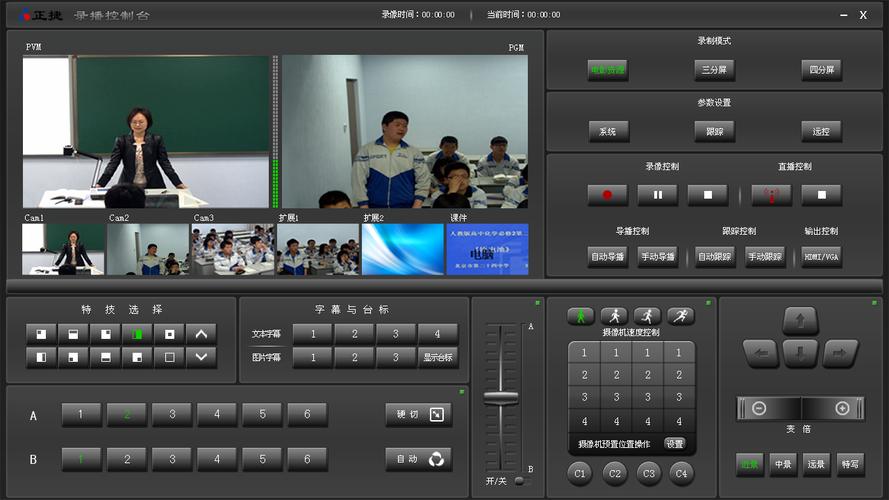Select the Cam1 teacher thumbnail

[x=63, y=249]
